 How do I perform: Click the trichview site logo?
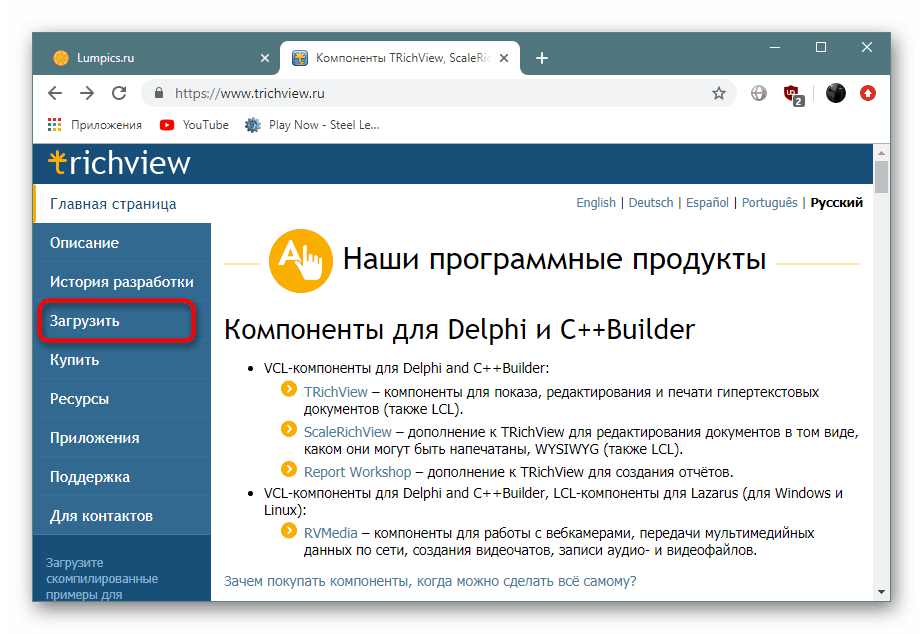point(119,163)
